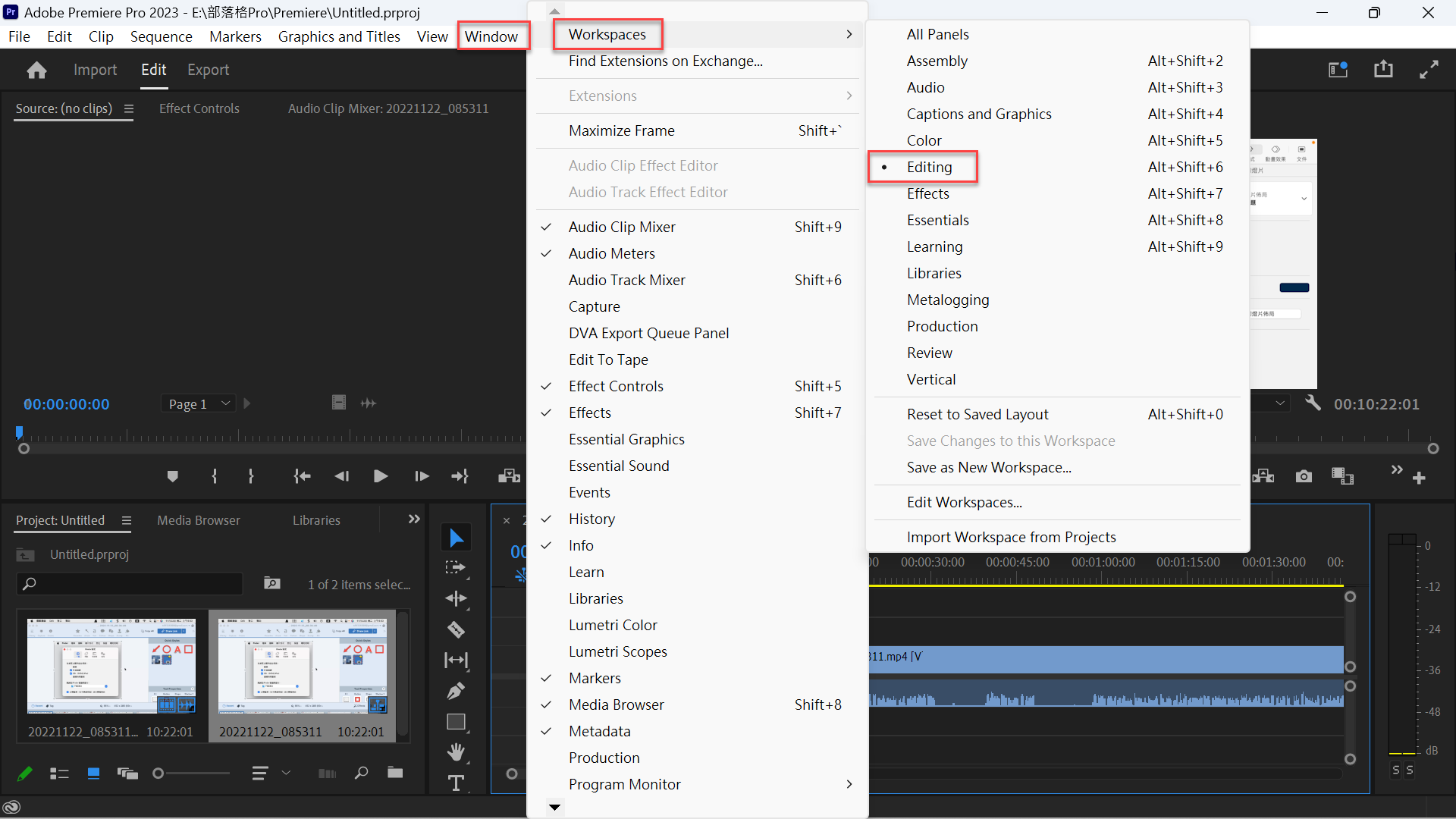The width and height of the screenshot is (1456, 819).
Task: Click the Quick Export share icon
Action: 1383,69
